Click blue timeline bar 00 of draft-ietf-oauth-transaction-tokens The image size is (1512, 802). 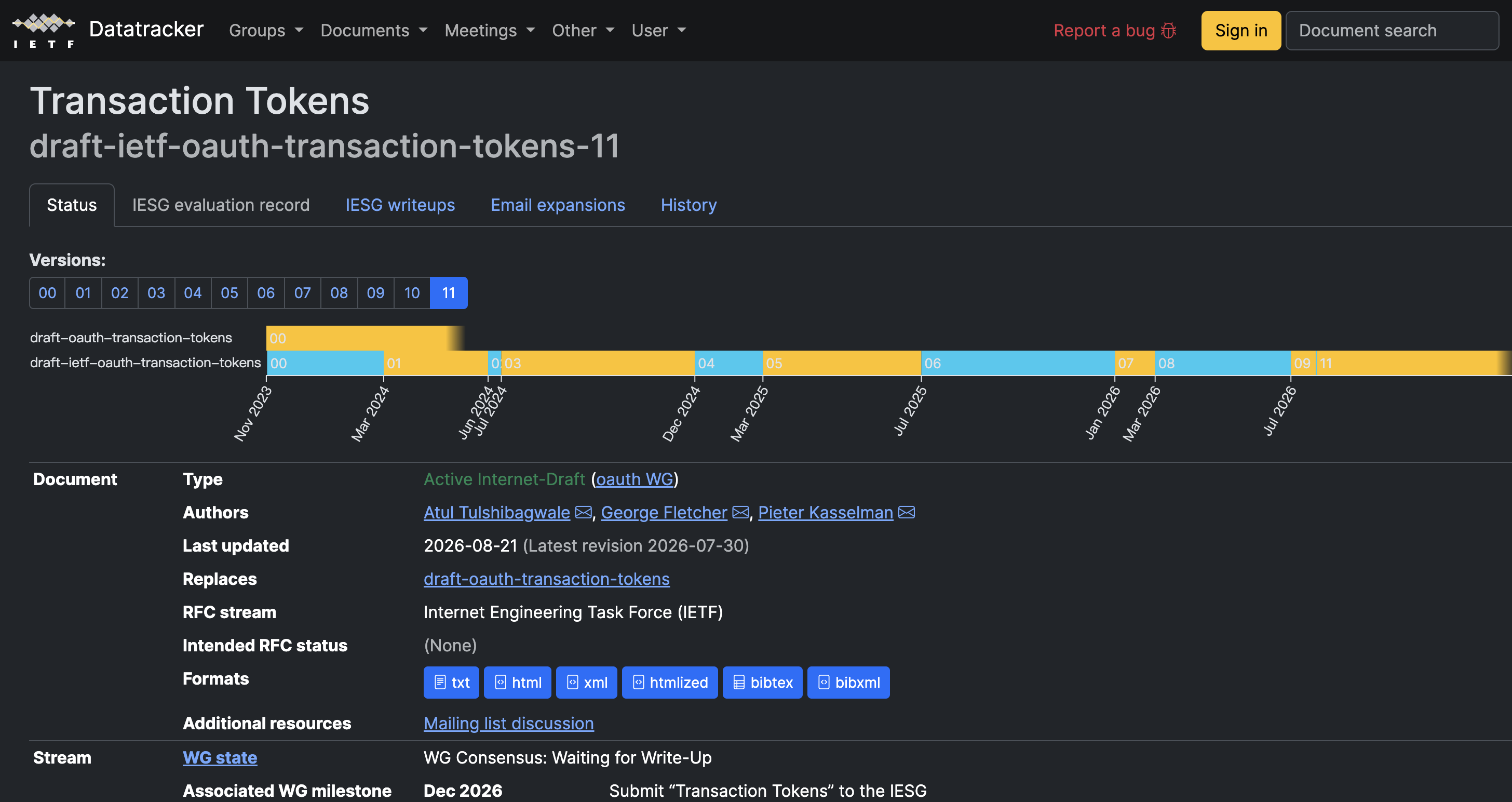[x=325, y=364]
